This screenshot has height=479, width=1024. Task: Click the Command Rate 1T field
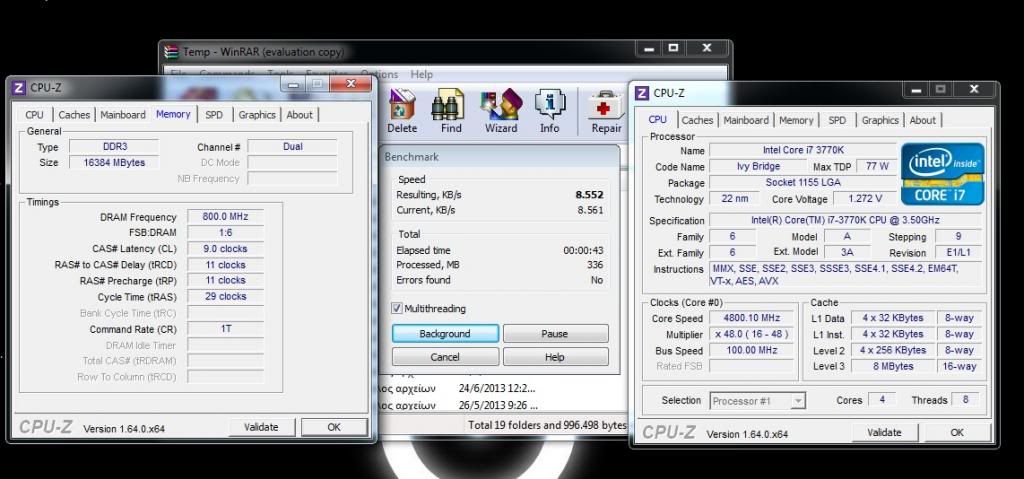pos(225,329)
